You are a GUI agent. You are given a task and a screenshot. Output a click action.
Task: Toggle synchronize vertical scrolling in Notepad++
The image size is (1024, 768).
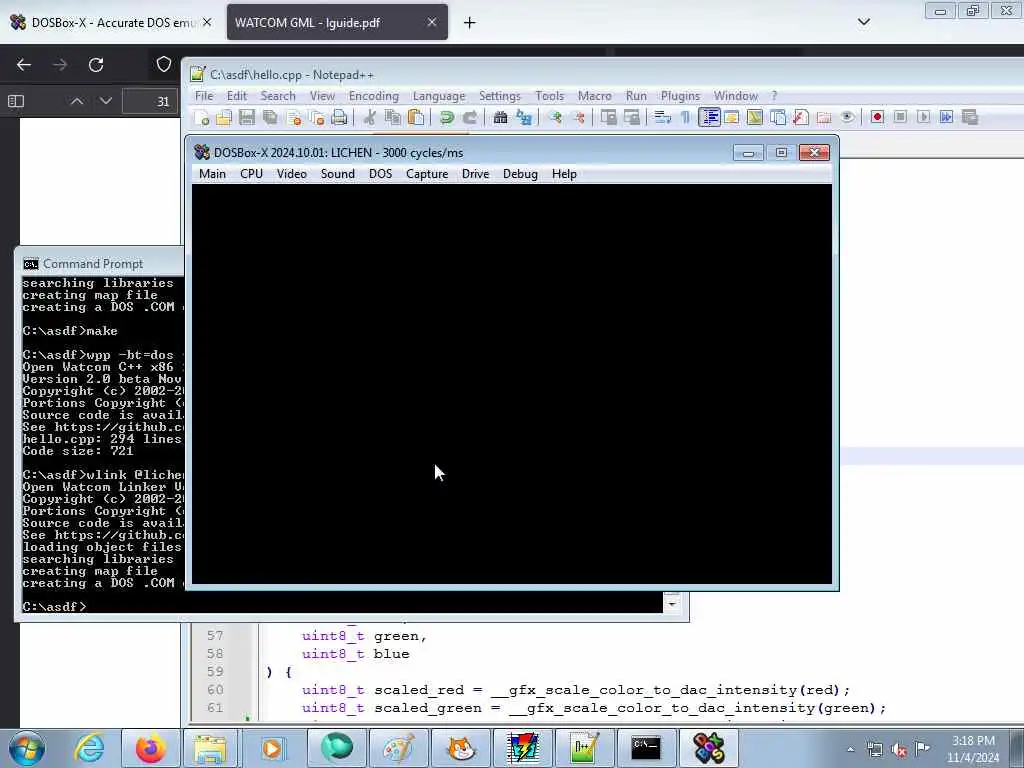pyautogui.click(x=609, y=118)
